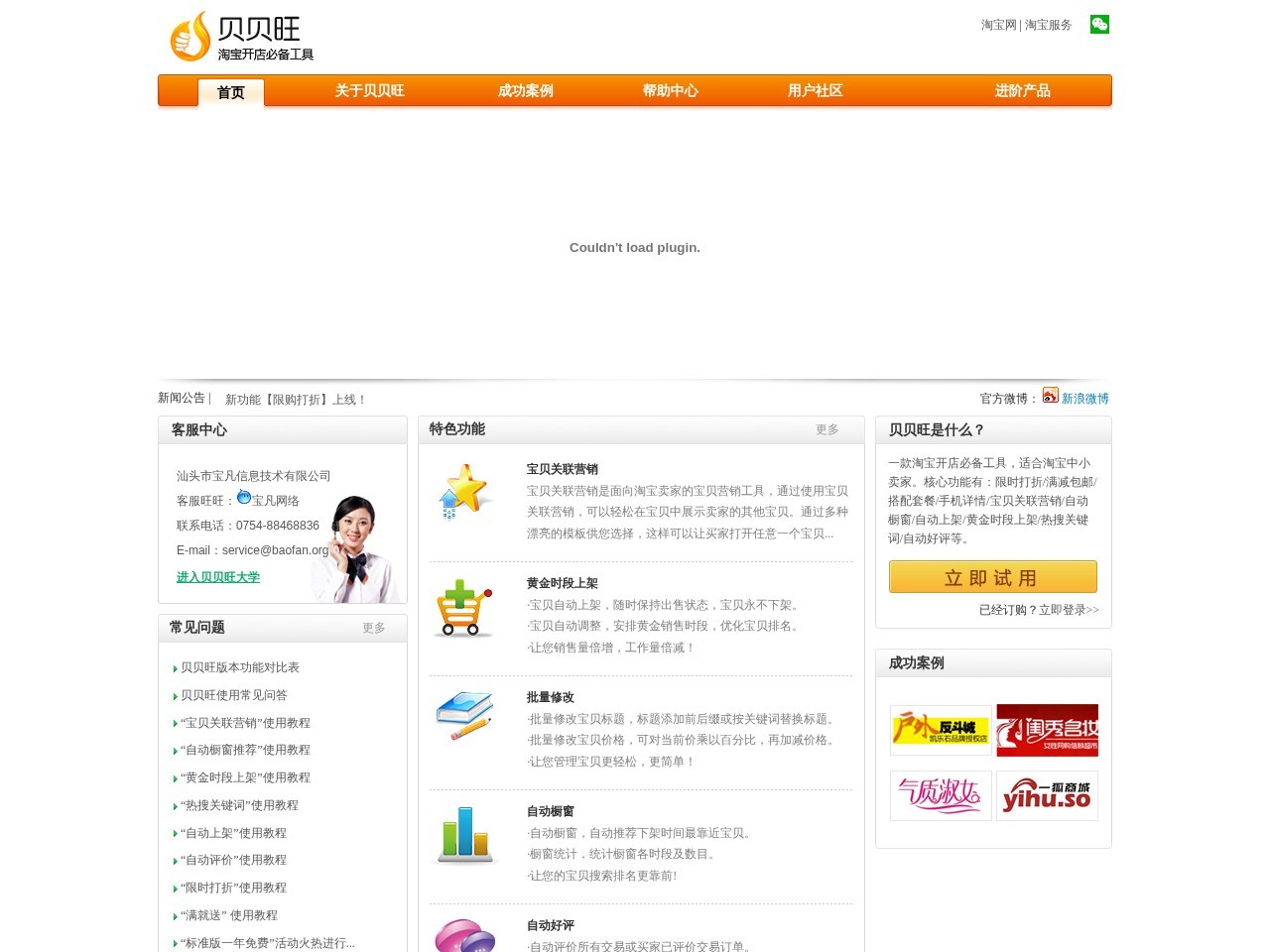Open "自动上架"使用教程
Viewport: 1270px width, 952px height.
pos(233,833)
